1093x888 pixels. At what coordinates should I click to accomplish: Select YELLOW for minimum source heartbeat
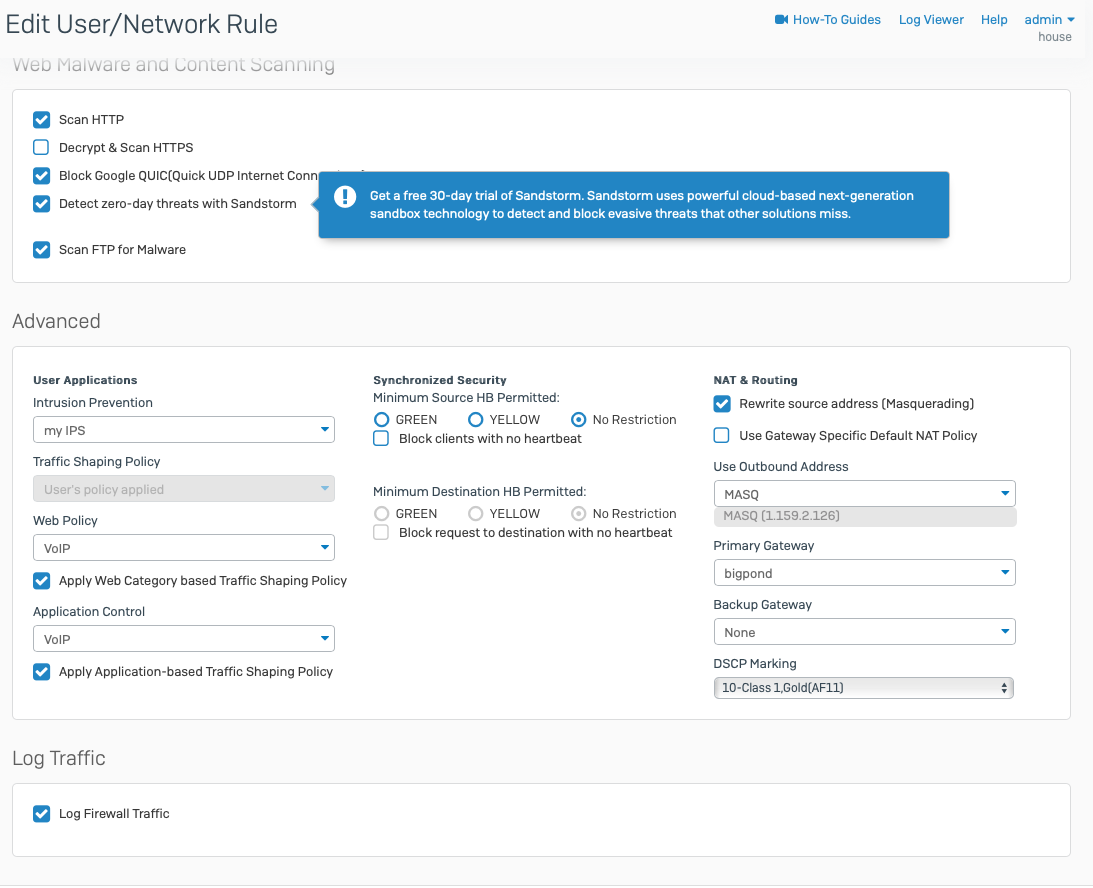click(476, 420)
